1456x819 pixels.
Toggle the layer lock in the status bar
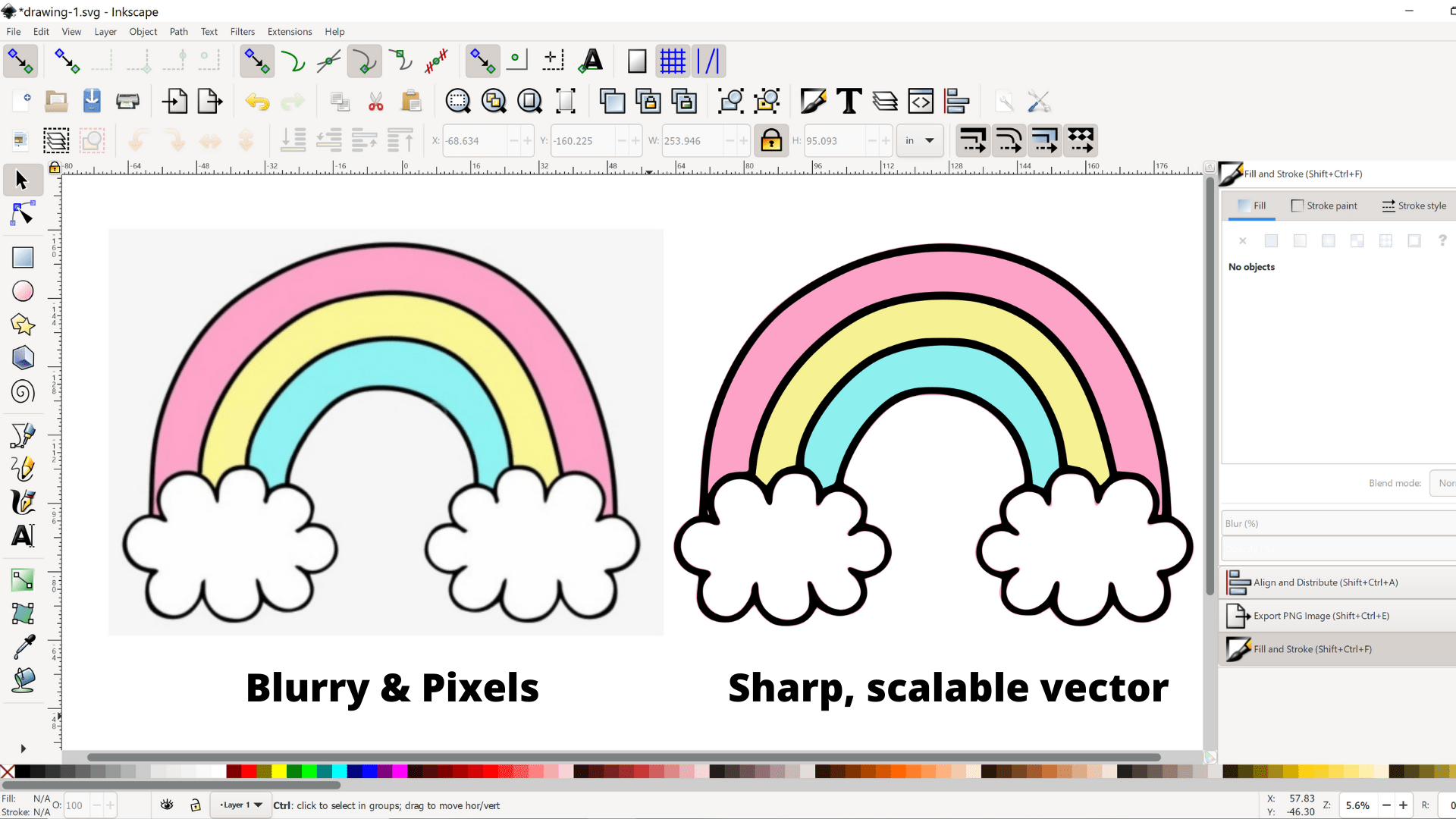pos(196,805)
